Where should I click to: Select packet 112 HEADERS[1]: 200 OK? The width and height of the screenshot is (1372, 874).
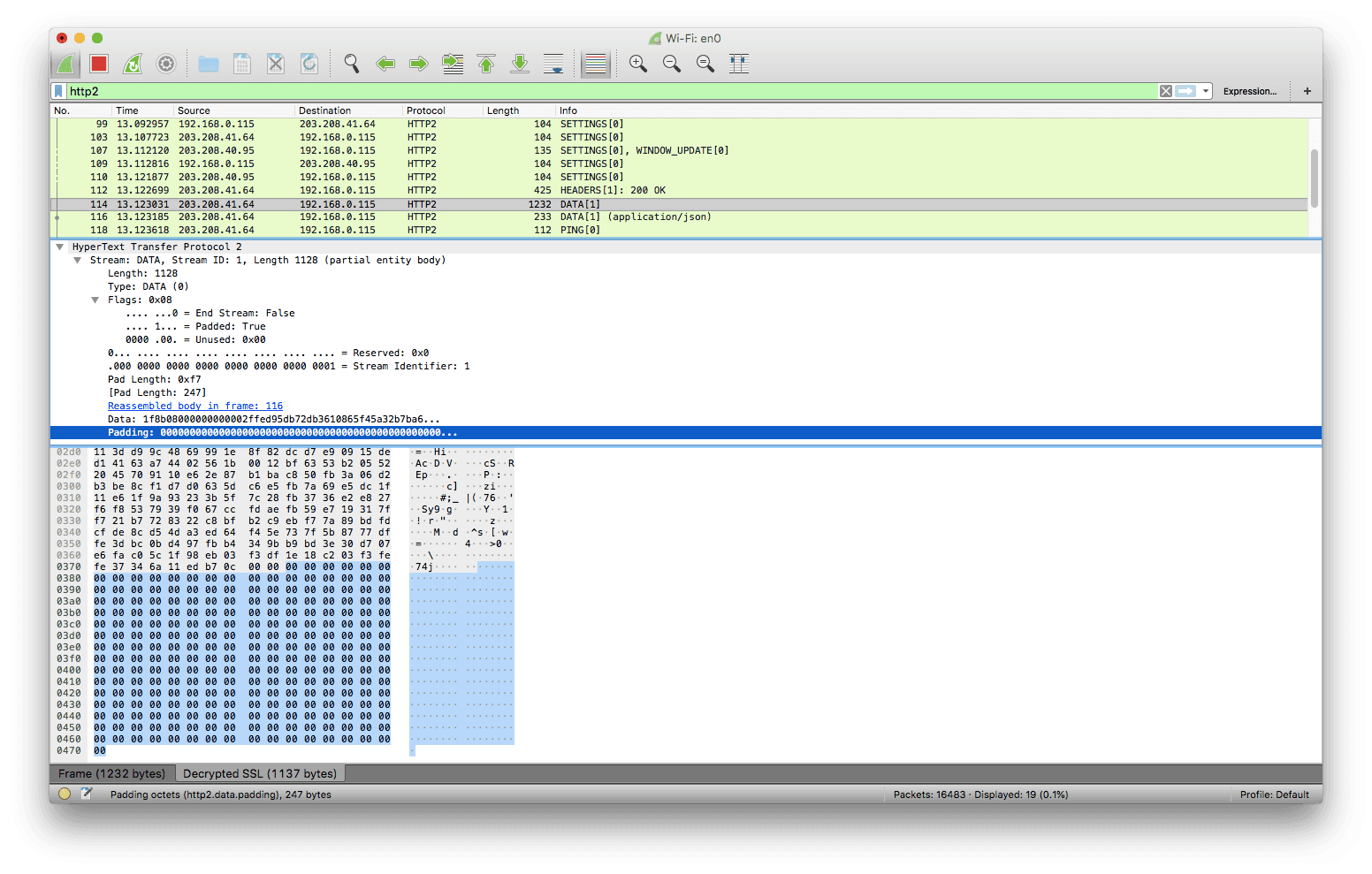pyautogui.click(x=679, y=190)
